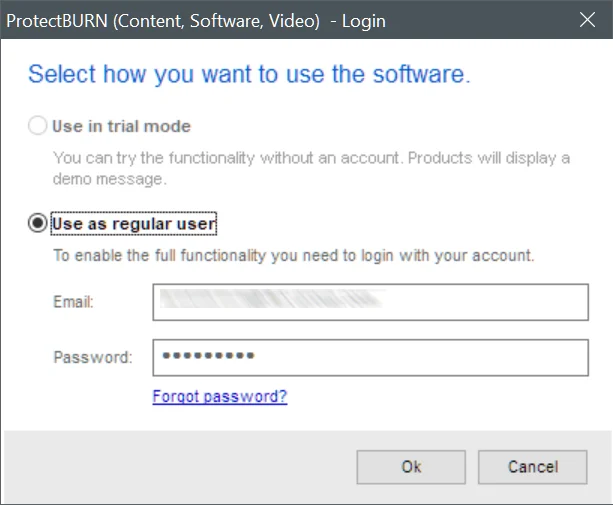Focus the Password input field

[370, 357]
